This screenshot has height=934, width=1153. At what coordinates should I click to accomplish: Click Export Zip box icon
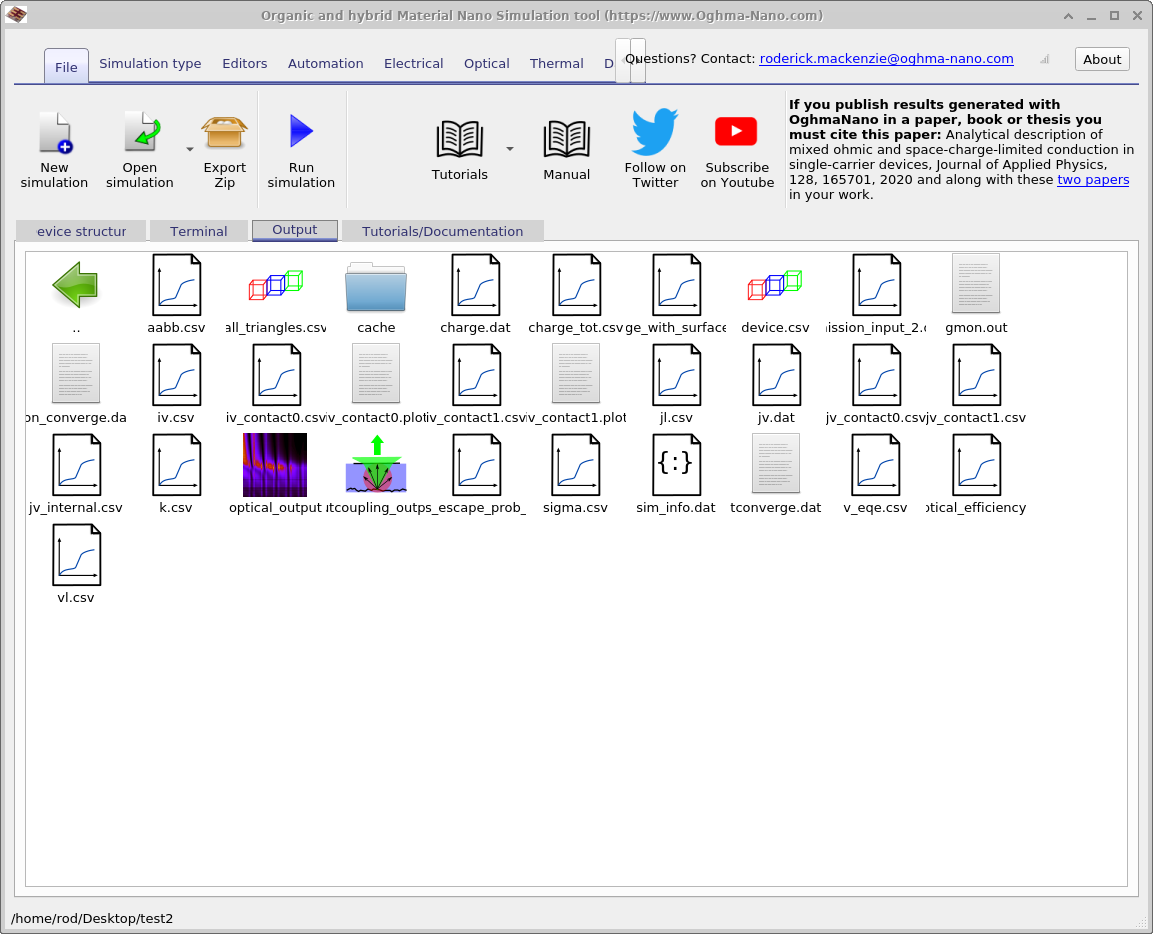click(x=224, y=133)
